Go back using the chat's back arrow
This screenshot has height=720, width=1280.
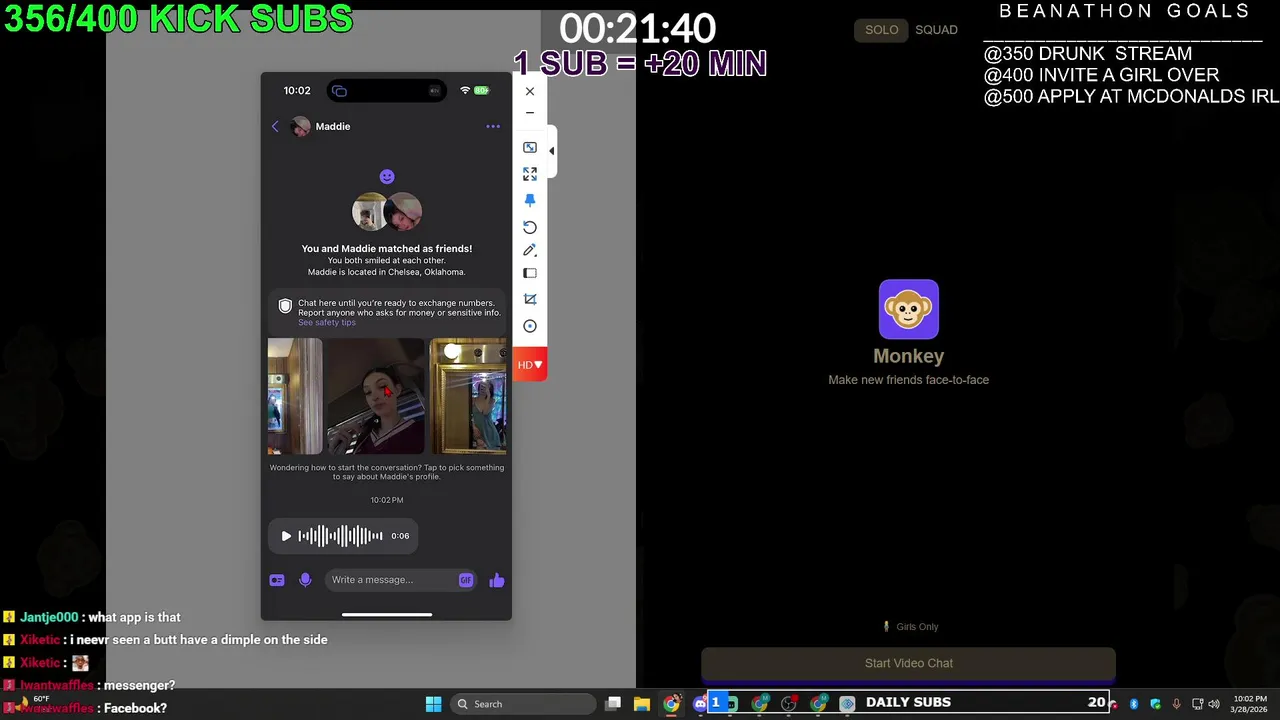(x=275, y=127)
